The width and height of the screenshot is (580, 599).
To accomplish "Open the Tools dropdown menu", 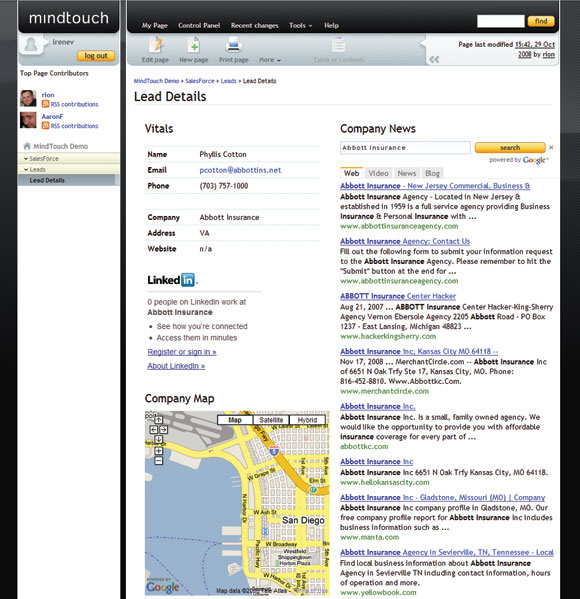I will [x=300, y=26].
